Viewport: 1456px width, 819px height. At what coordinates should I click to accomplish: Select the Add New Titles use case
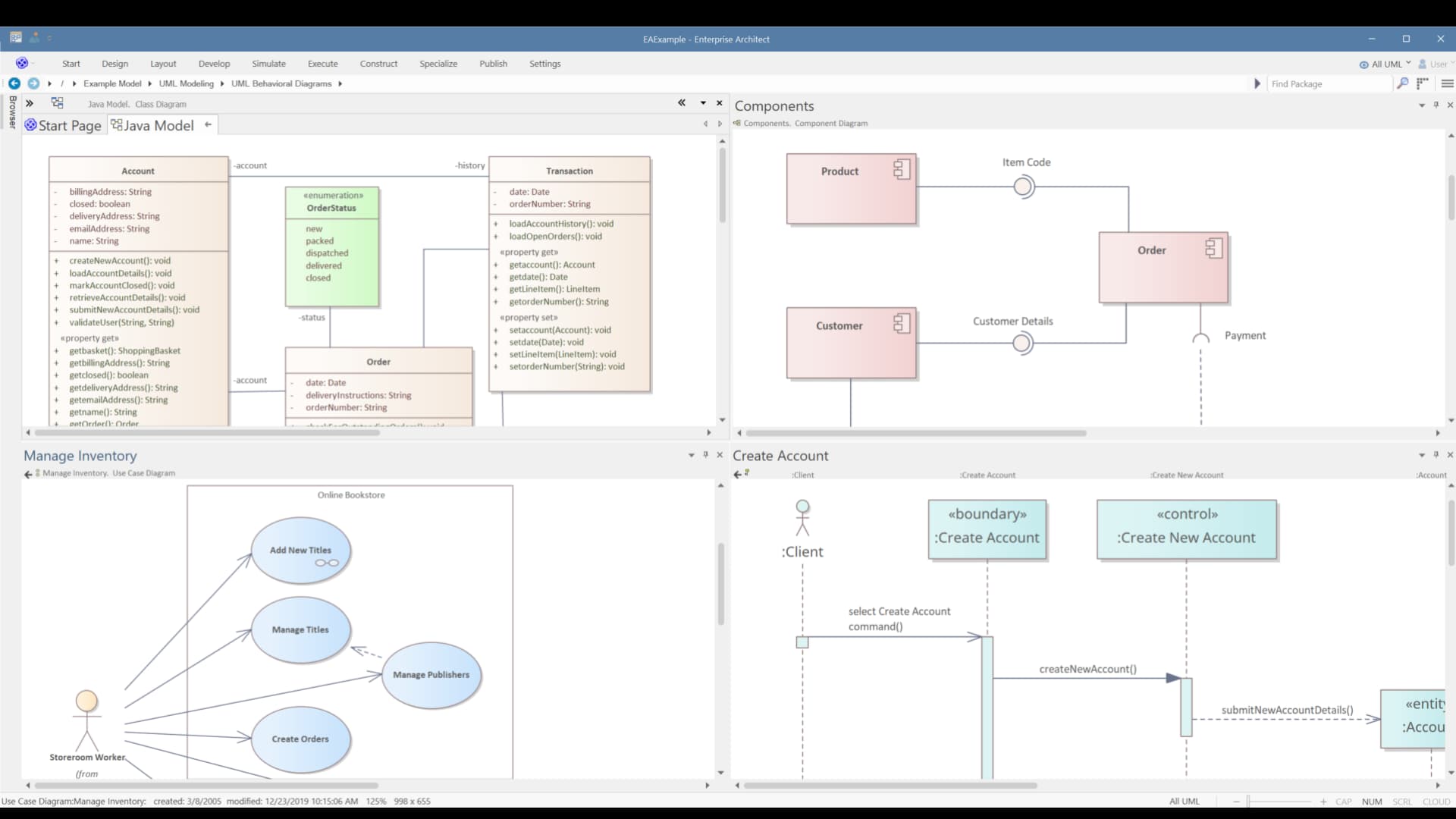301,551
